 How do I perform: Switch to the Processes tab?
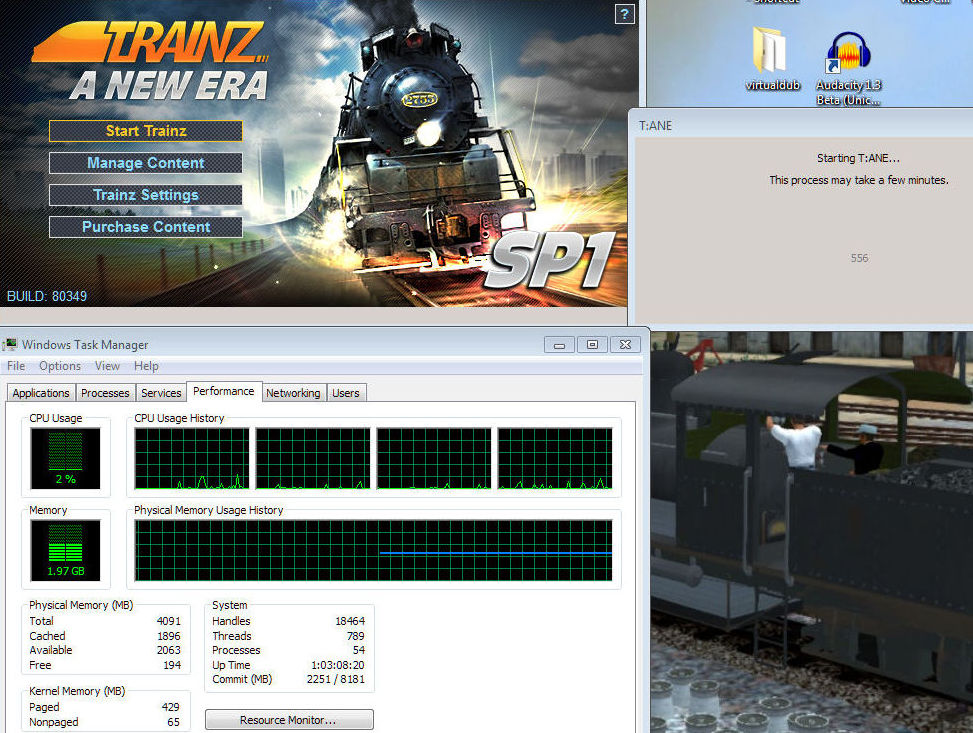[x=105, y=393]
